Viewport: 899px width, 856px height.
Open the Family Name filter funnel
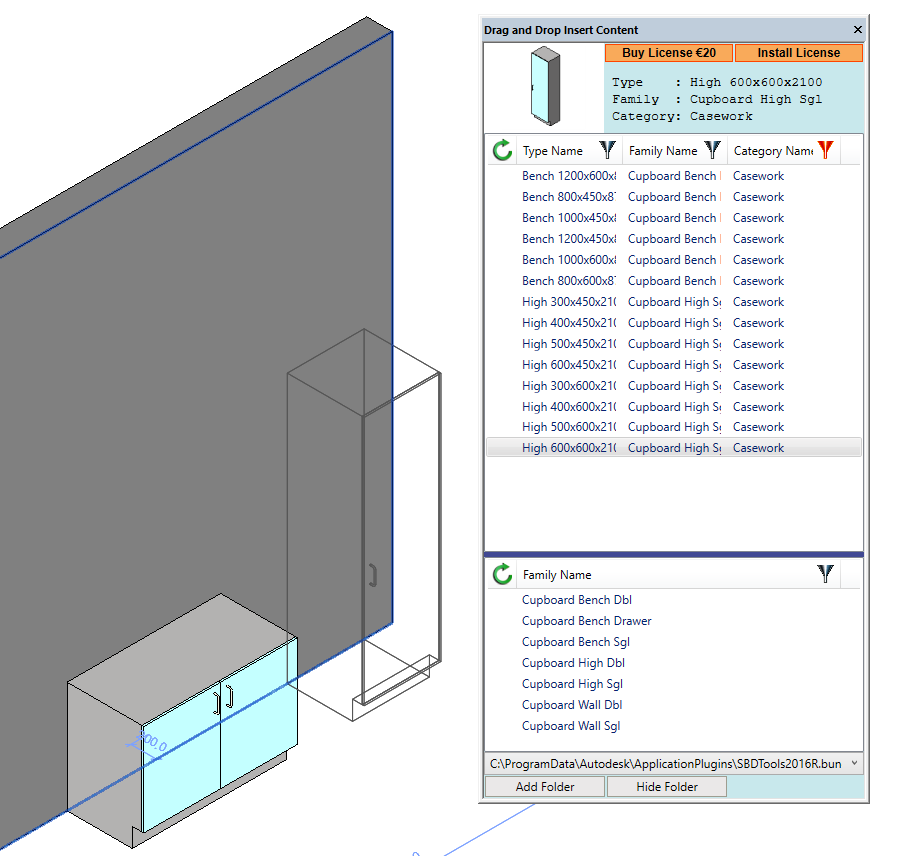pos(714,150)
